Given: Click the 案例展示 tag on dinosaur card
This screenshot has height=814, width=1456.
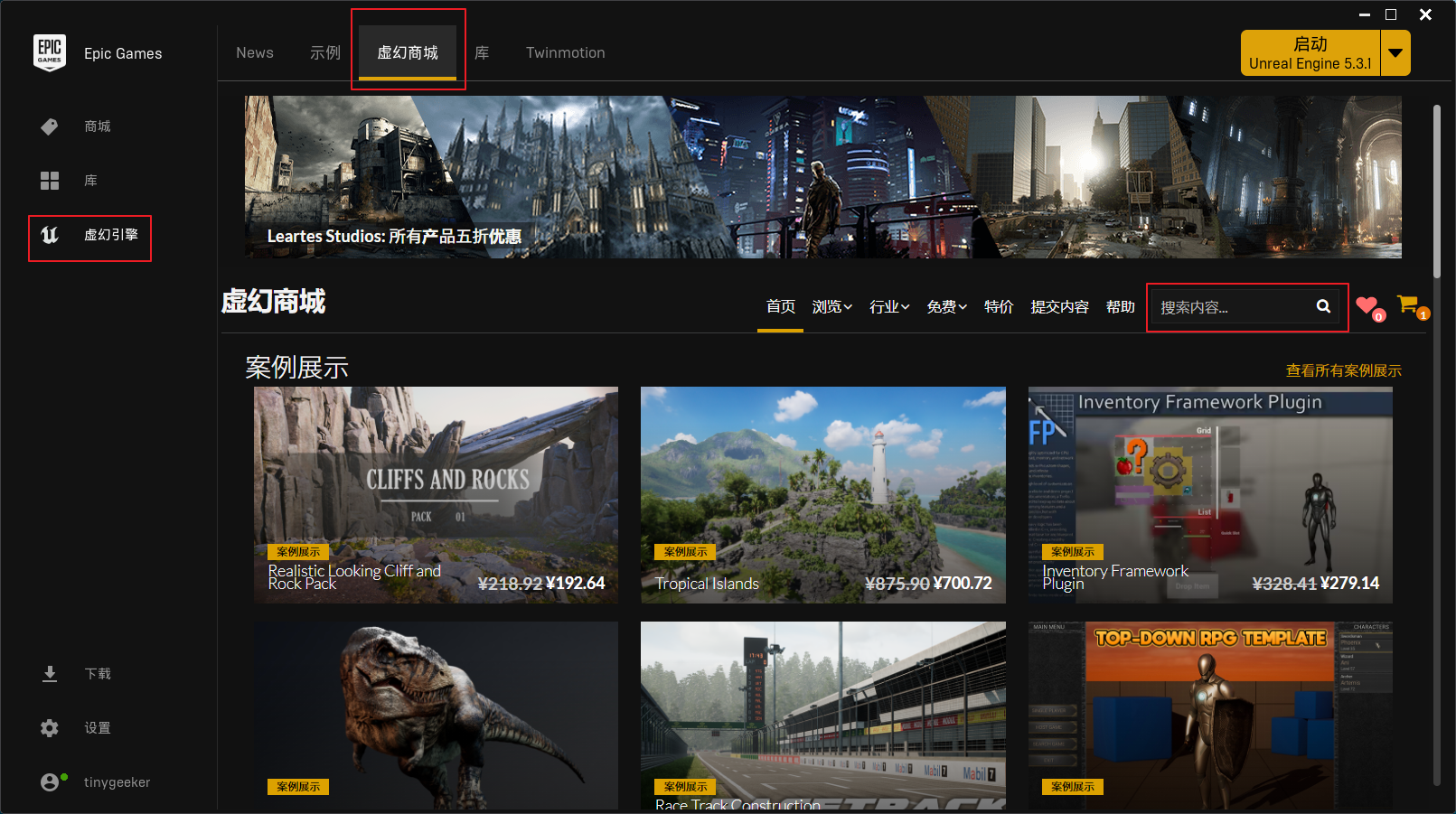Looking at the screenshot, I should (298, 787).
